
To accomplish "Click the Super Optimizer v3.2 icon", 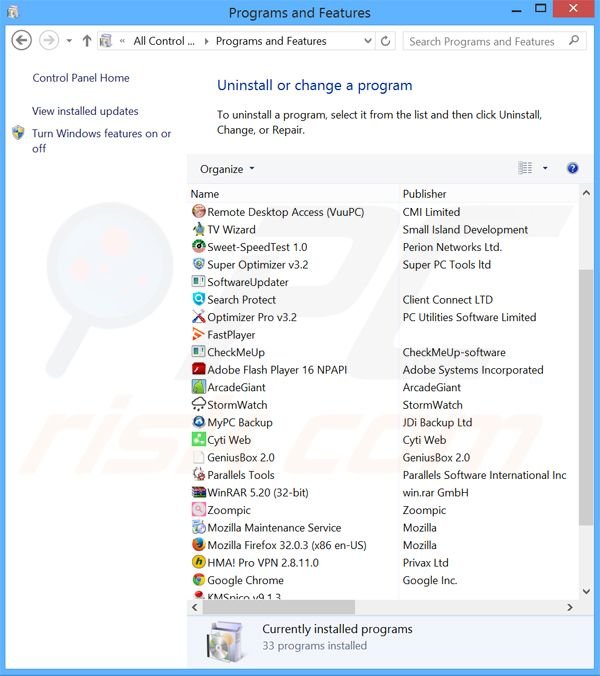I will pyautogui.click(x=199, y=264).
